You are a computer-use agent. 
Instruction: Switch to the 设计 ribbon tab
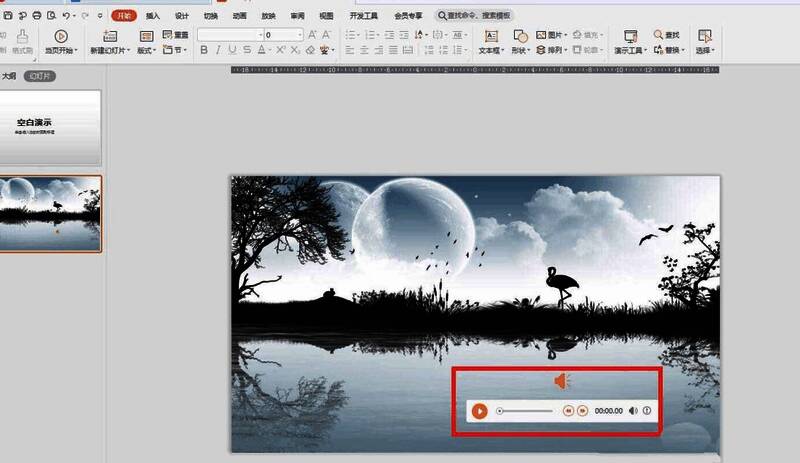point(181,17)
